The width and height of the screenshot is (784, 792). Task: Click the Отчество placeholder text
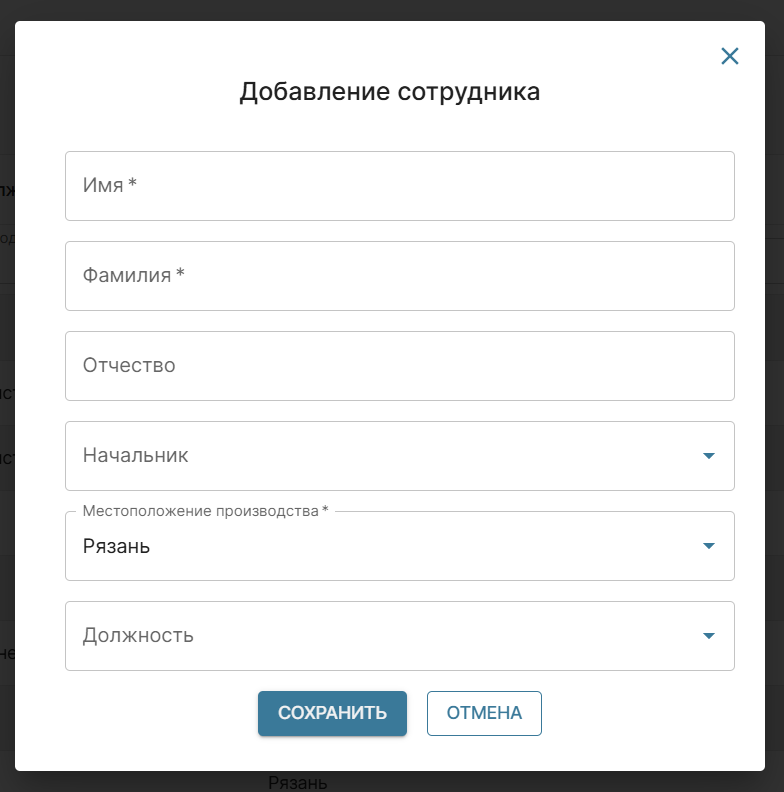click(129, 366)
